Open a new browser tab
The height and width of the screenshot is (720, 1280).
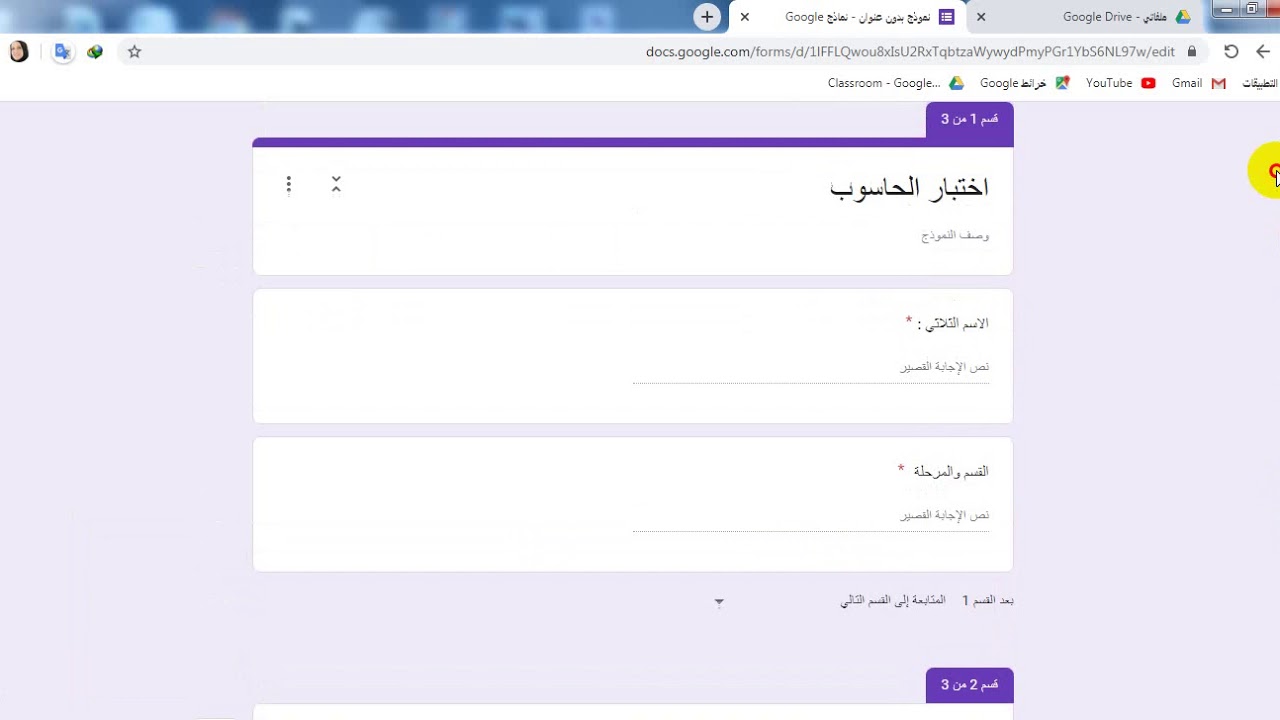[x=707, y=17]
